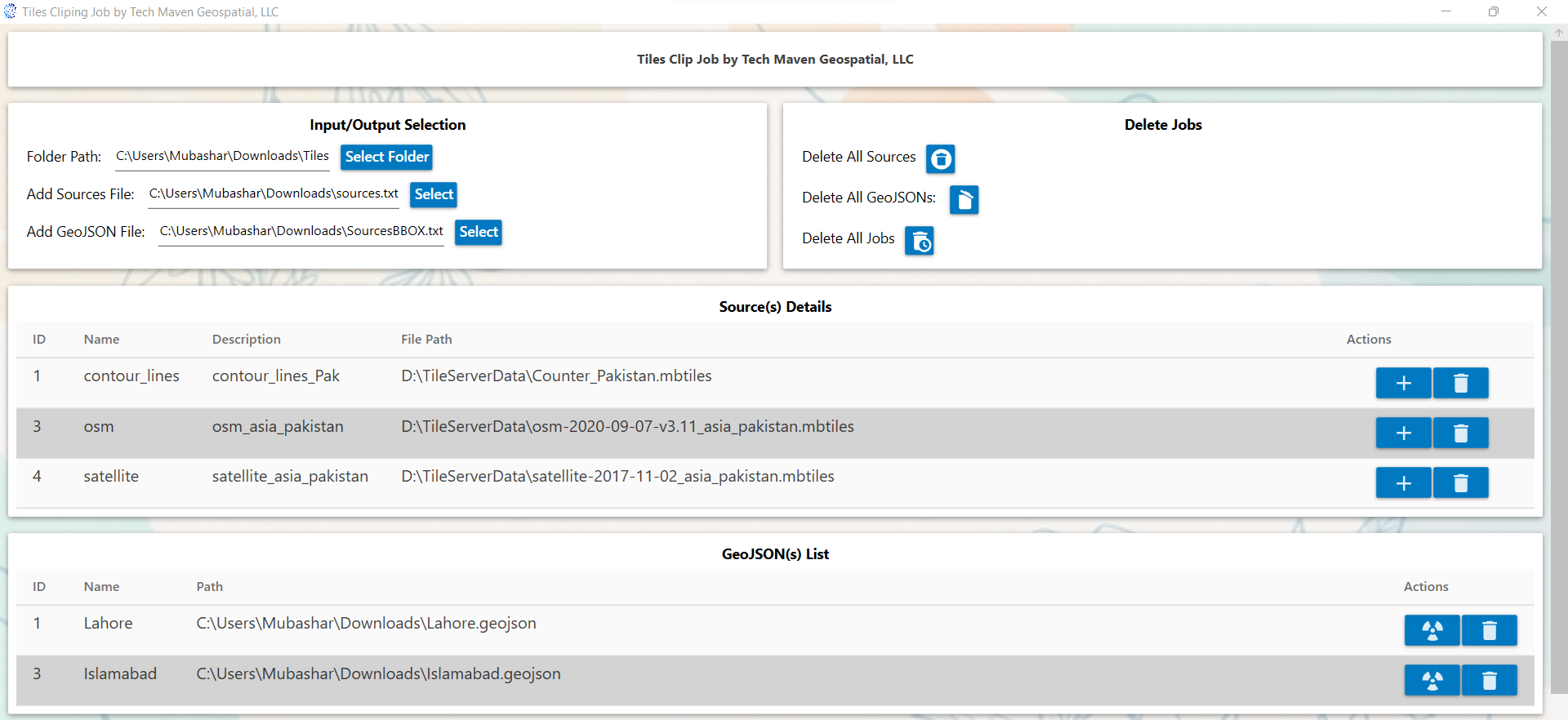Click the scrollbar up arrow

pyautogui.click(x=1559, y=33)
